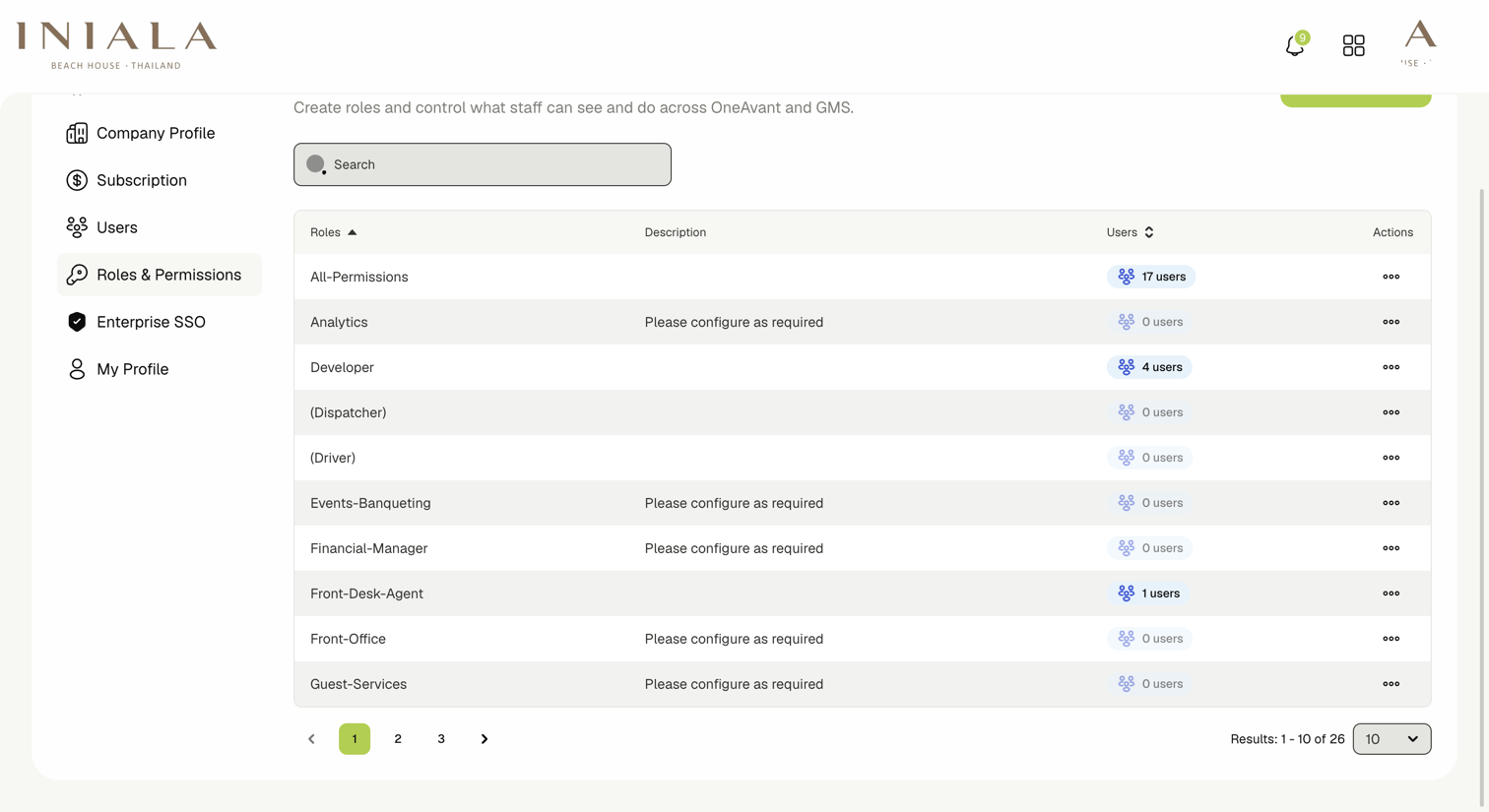Open Users in sidebar
This screenshot has height=812, width=1489.
[x=160, y=227]
